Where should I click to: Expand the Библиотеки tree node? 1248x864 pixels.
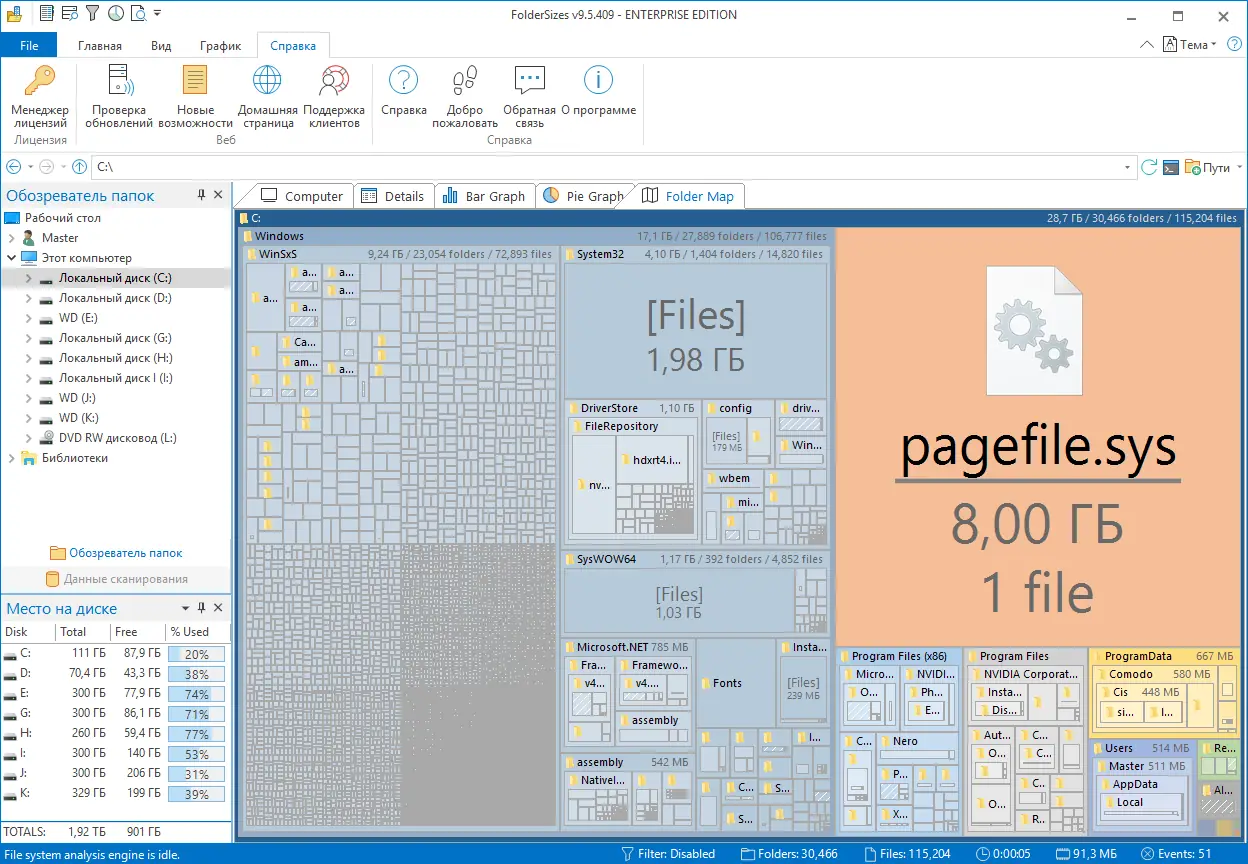click(12, 458)
